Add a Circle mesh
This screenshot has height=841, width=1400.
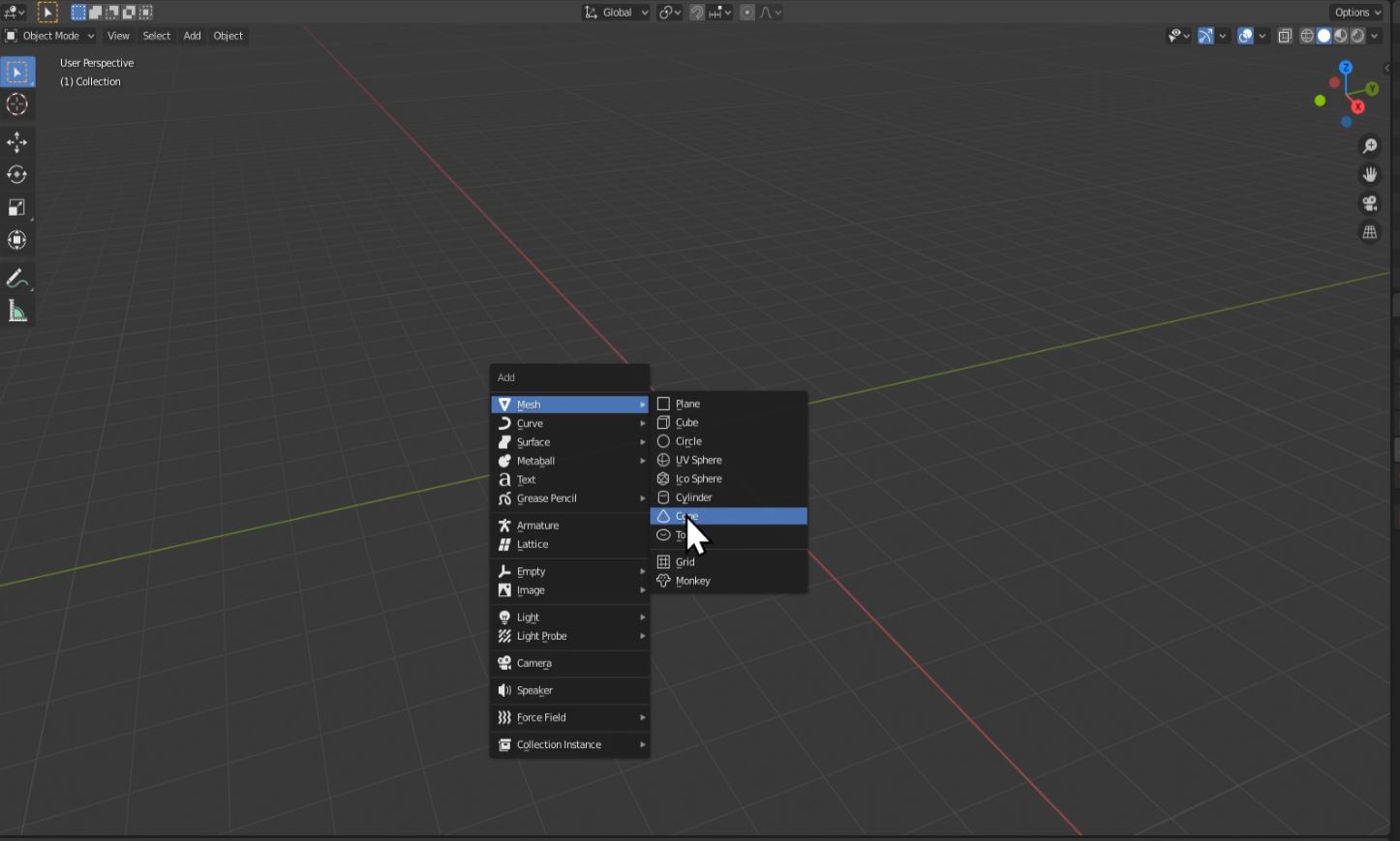728,441
